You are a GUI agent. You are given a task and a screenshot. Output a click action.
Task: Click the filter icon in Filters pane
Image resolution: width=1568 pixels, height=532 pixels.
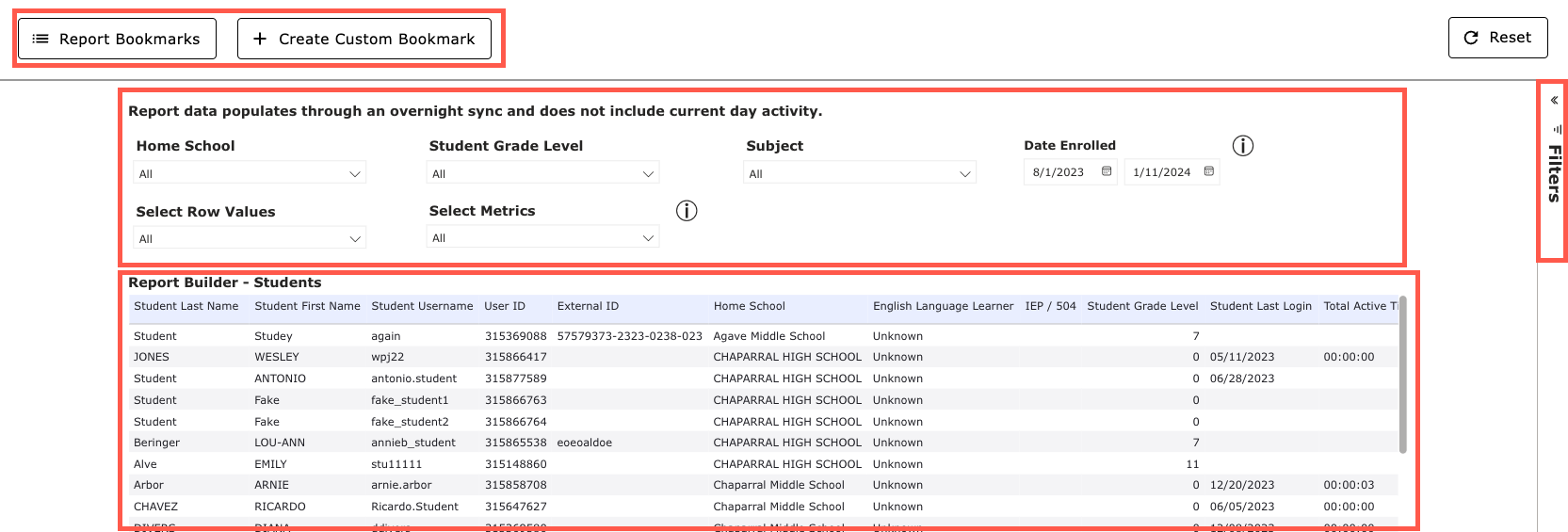[1557, 129]
